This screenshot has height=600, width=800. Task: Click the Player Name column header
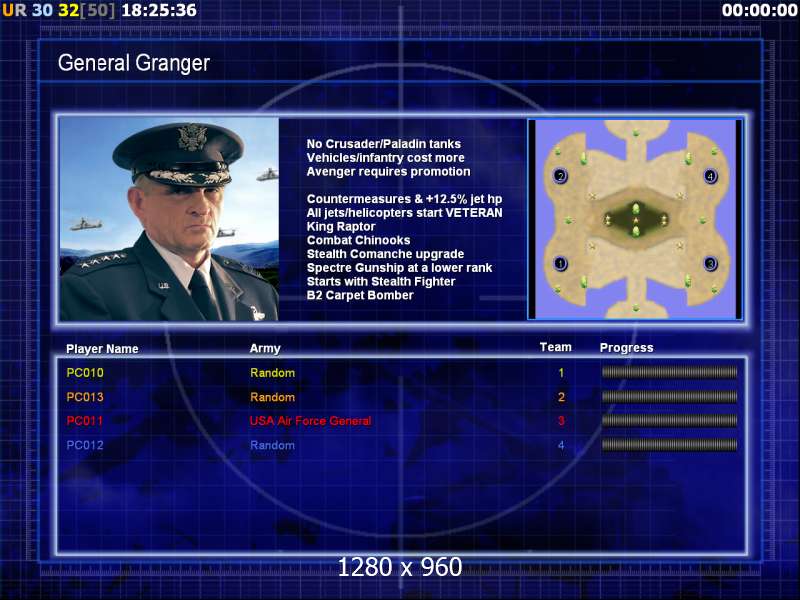[102, 349]
